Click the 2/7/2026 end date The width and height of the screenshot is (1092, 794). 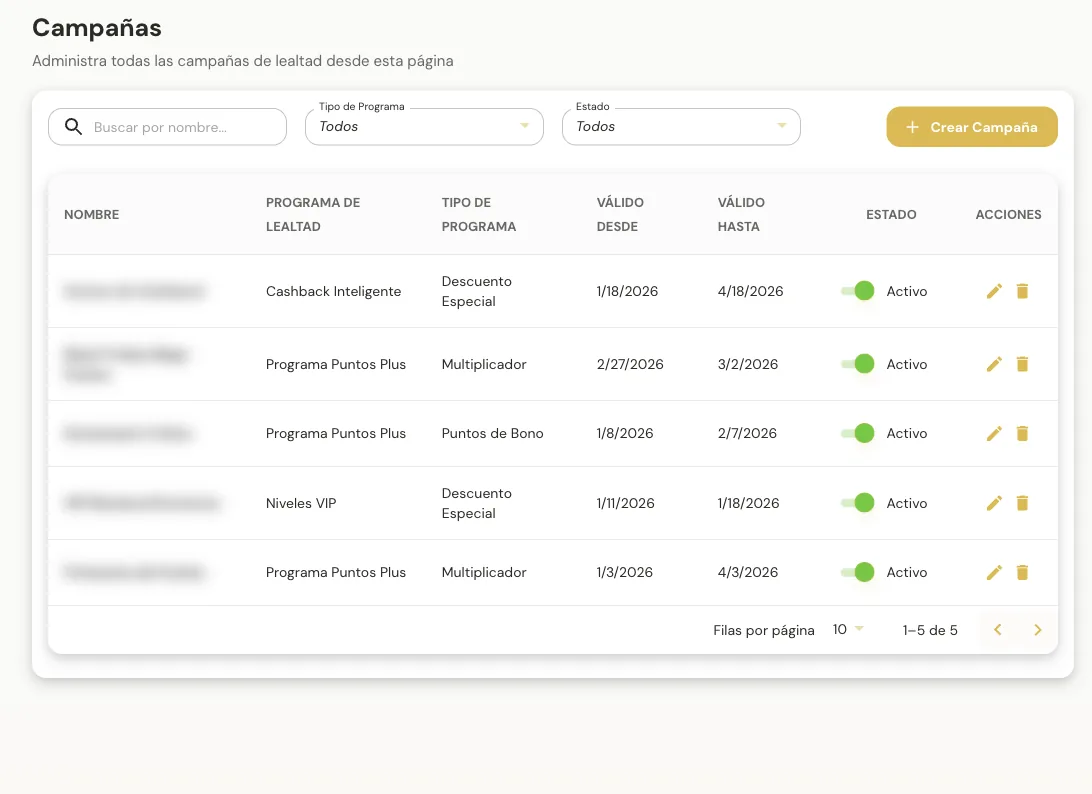click(747, 433)
